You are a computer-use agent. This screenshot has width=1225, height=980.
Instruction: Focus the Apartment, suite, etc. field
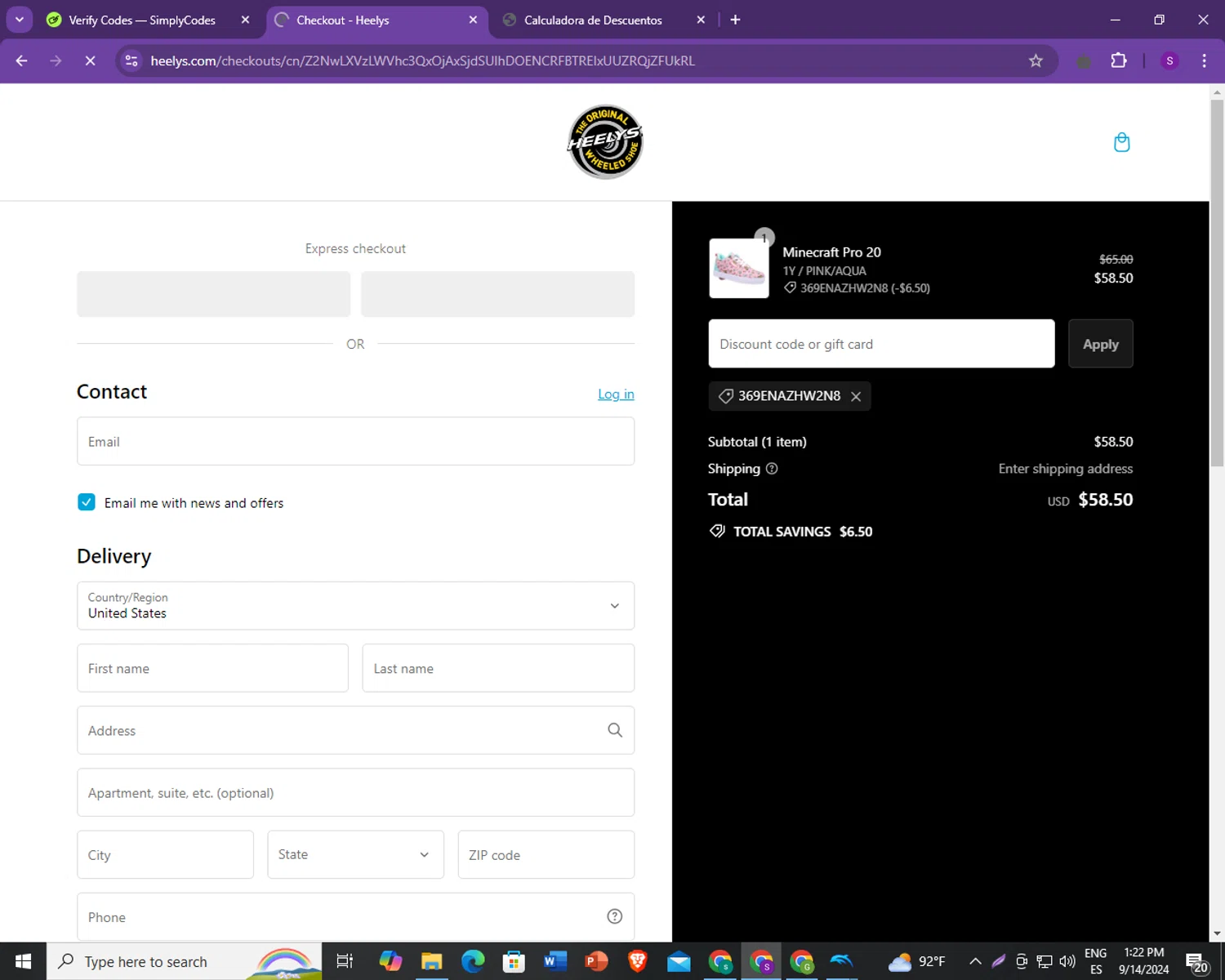(355, 792)
